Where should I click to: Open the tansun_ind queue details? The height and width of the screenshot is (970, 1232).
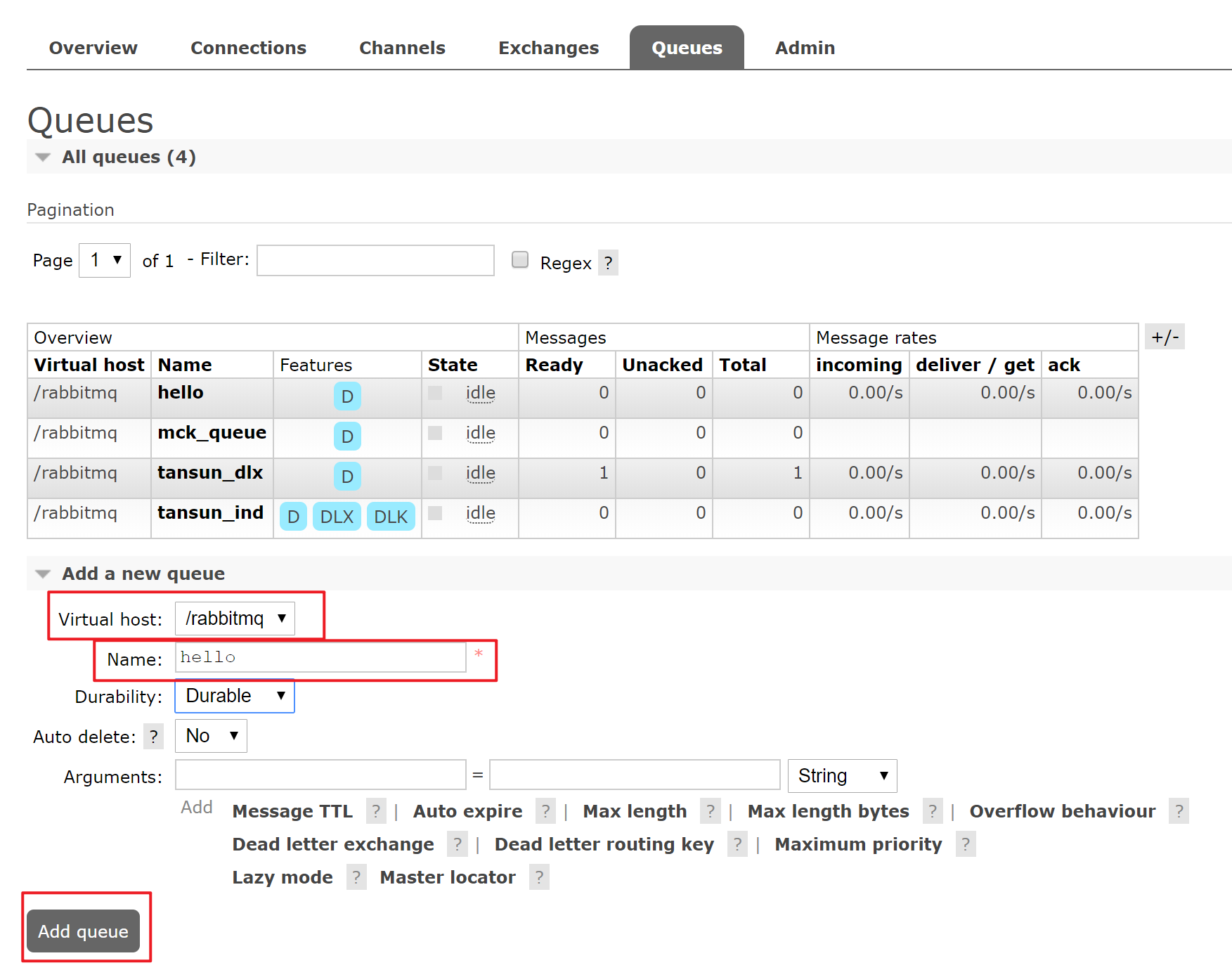[211, 512]
